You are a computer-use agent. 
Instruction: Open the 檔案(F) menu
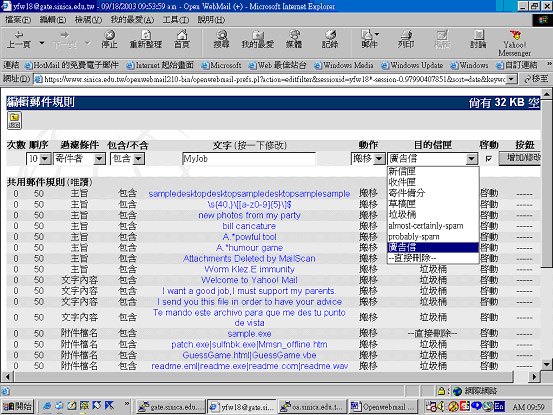pyautogui.click(x=18, y=20)
